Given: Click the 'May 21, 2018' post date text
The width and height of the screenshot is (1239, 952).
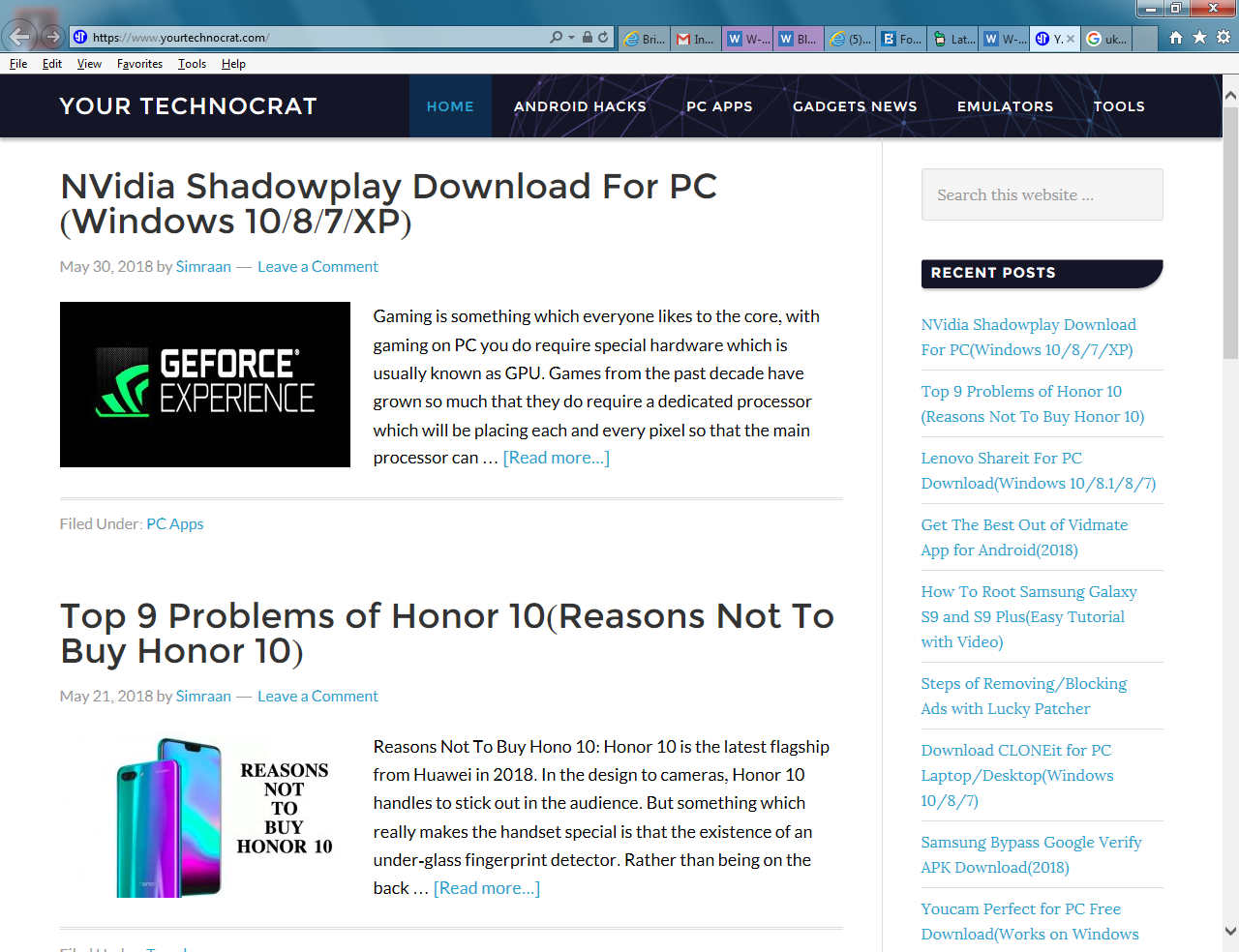Looking at the screenshot, I should (106, 696).
